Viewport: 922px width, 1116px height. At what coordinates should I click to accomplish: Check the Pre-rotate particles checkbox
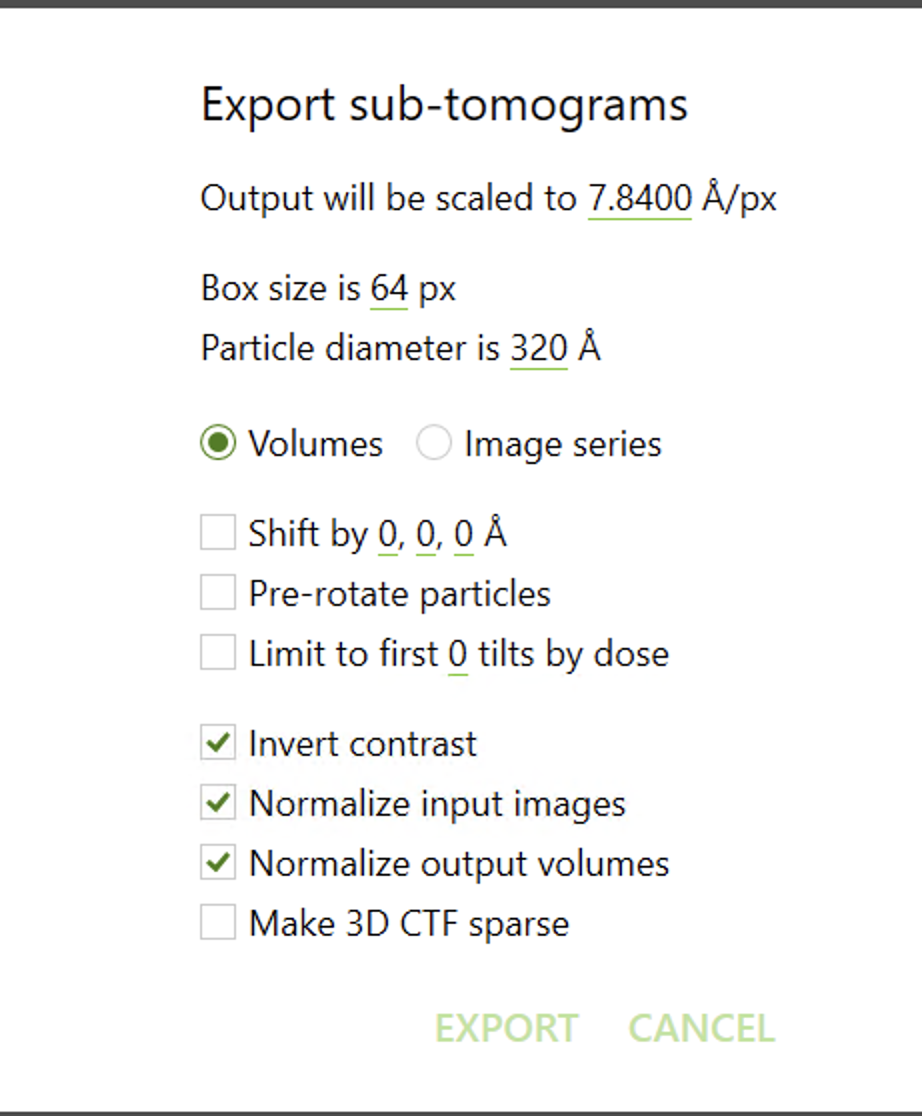(x=218, y=593)
